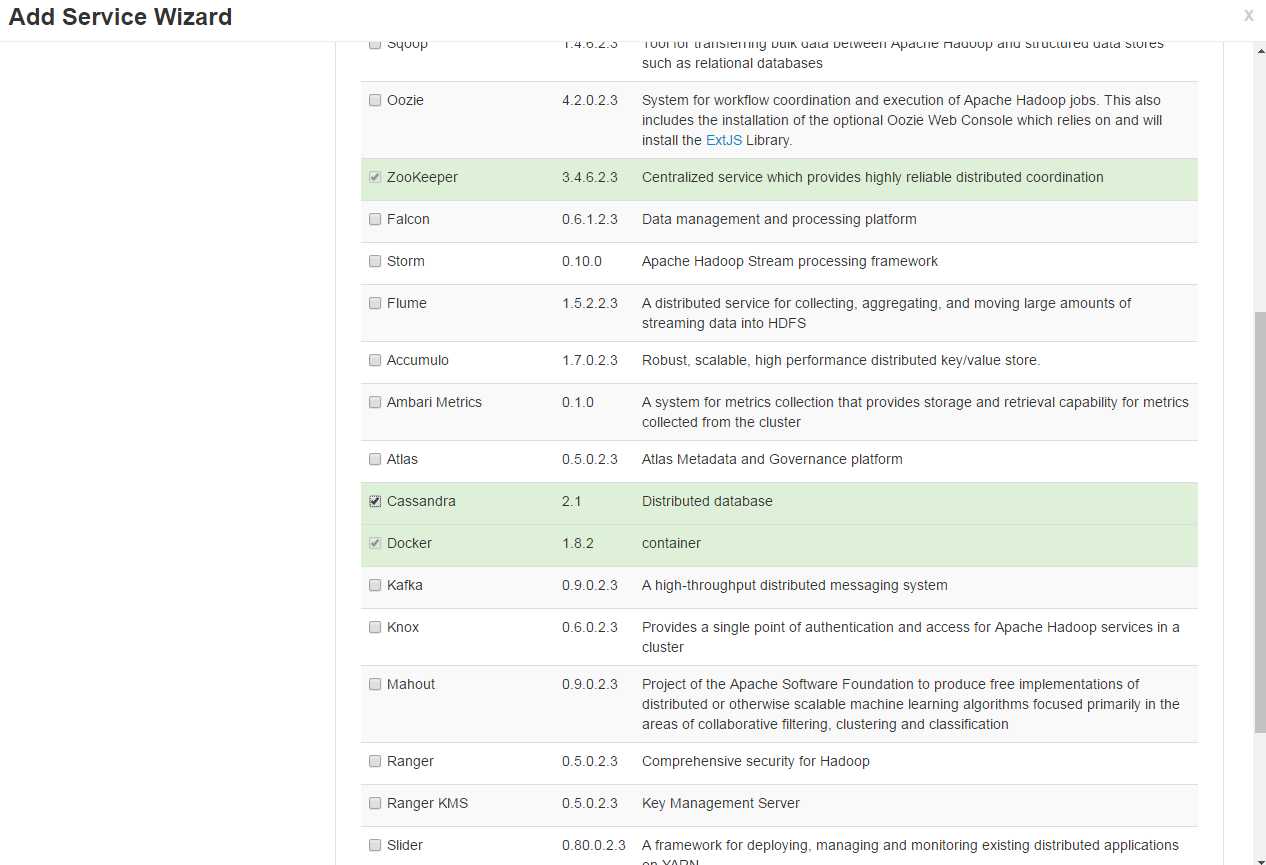The width and height of the screenshot is (1266, 865).
Task: Click the ZooKeeper service name
Action: point(422,177)
